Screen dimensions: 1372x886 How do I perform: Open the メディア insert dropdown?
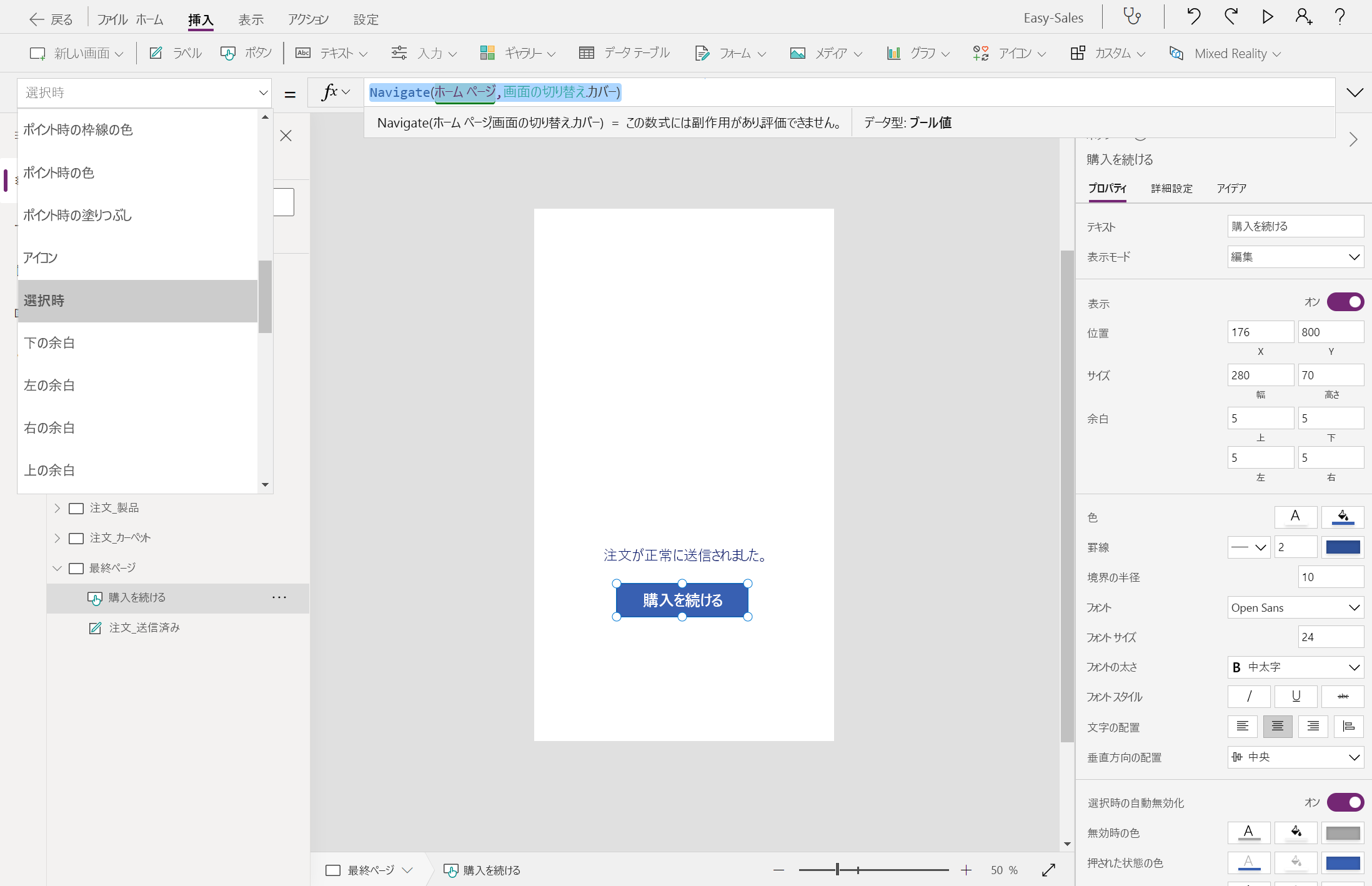point(826,53)
